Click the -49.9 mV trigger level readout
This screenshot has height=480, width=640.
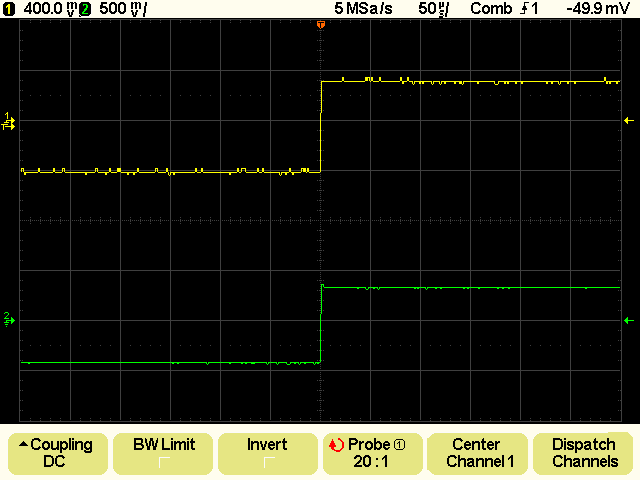[x=598, y=9]
